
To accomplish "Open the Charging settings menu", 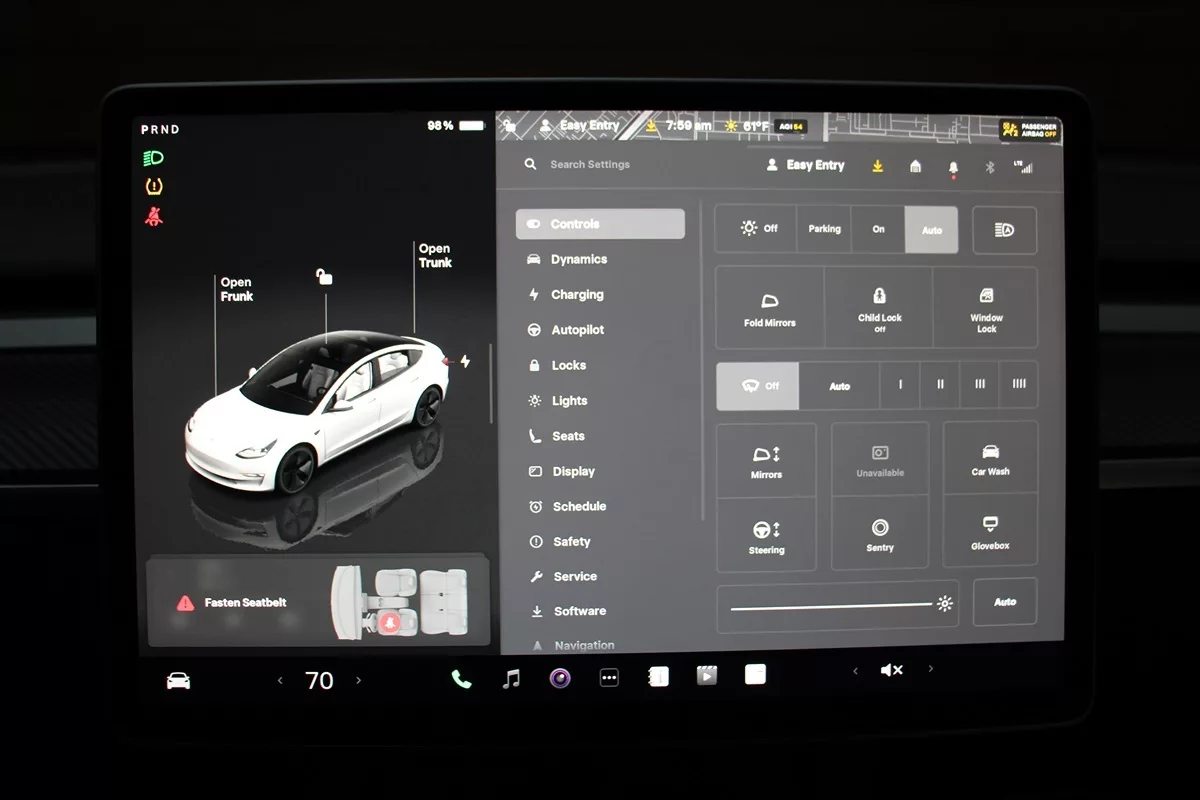I will (577, 295).
